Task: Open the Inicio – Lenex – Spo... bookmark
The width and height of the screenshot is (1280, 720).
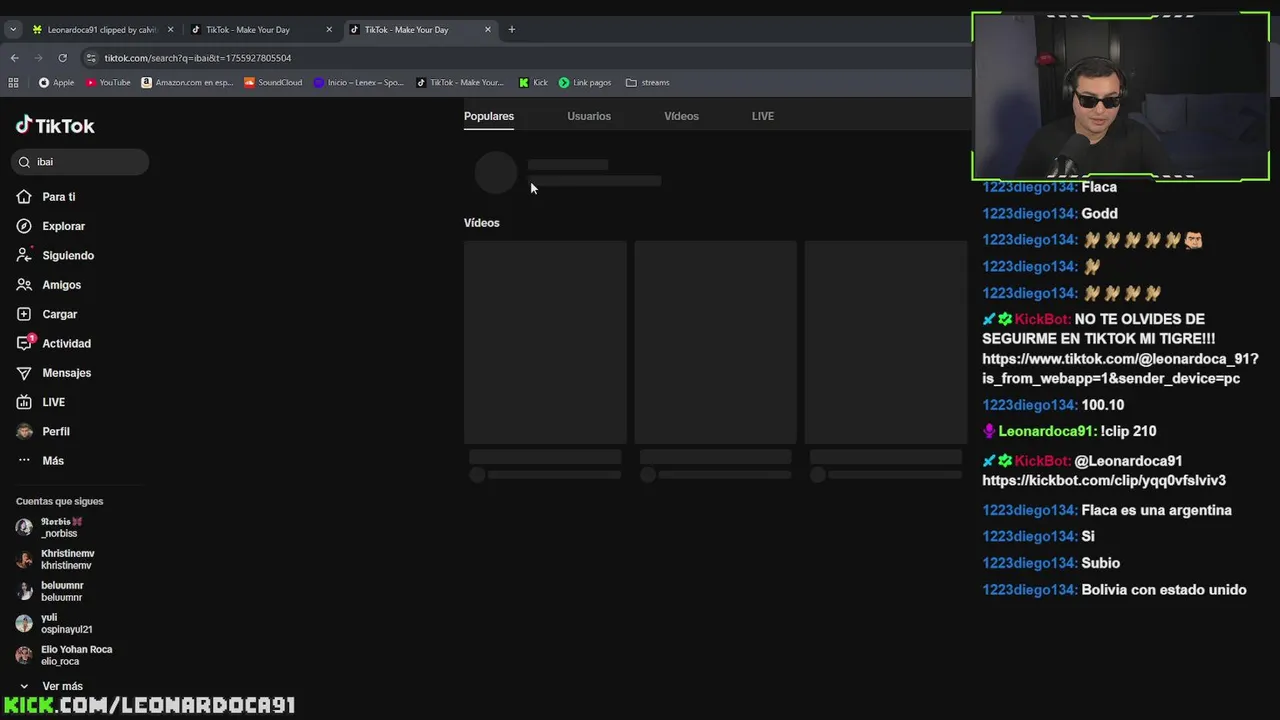Action: (x=359, y=82)
